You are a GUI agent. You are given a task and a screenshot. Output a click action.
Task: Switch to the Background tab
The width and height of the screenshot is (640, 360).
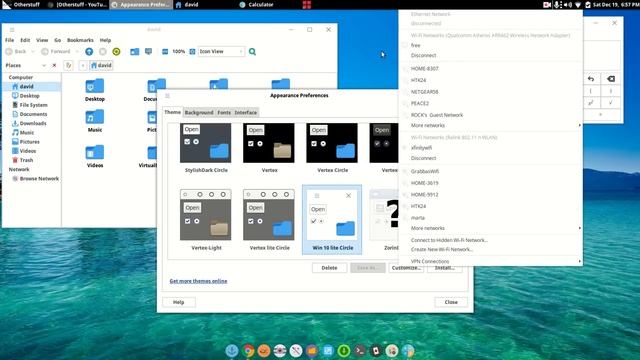click(x=199, y=112)
